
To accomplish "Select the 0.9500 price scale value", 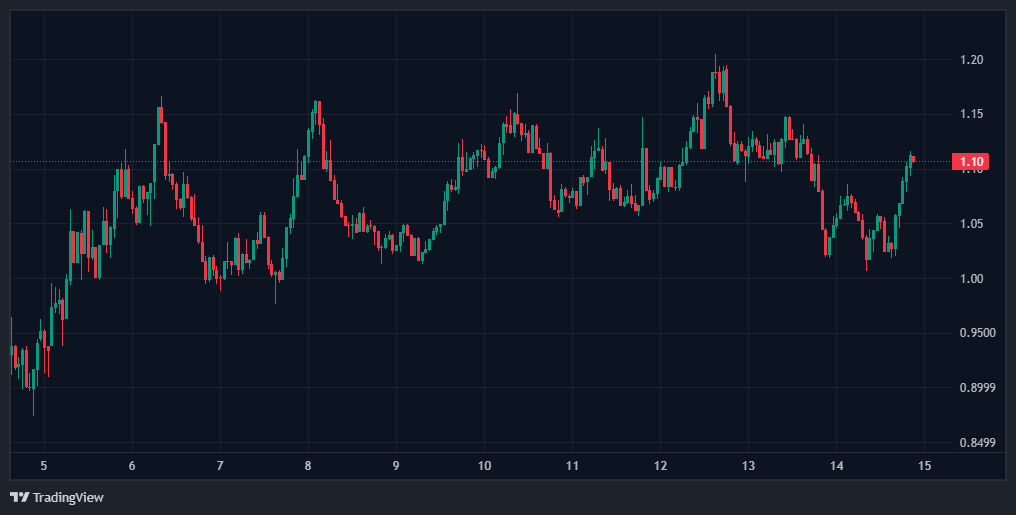I will point(975,333).
